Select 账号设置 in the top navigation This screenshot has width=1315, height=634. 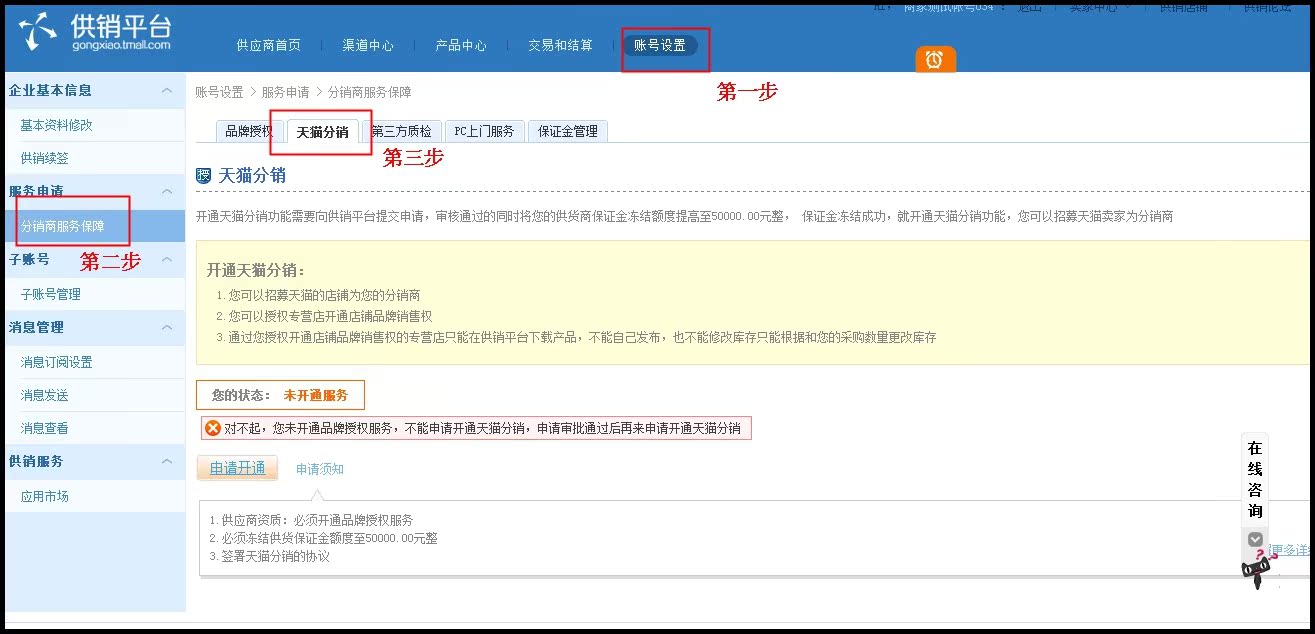[660, 45]
